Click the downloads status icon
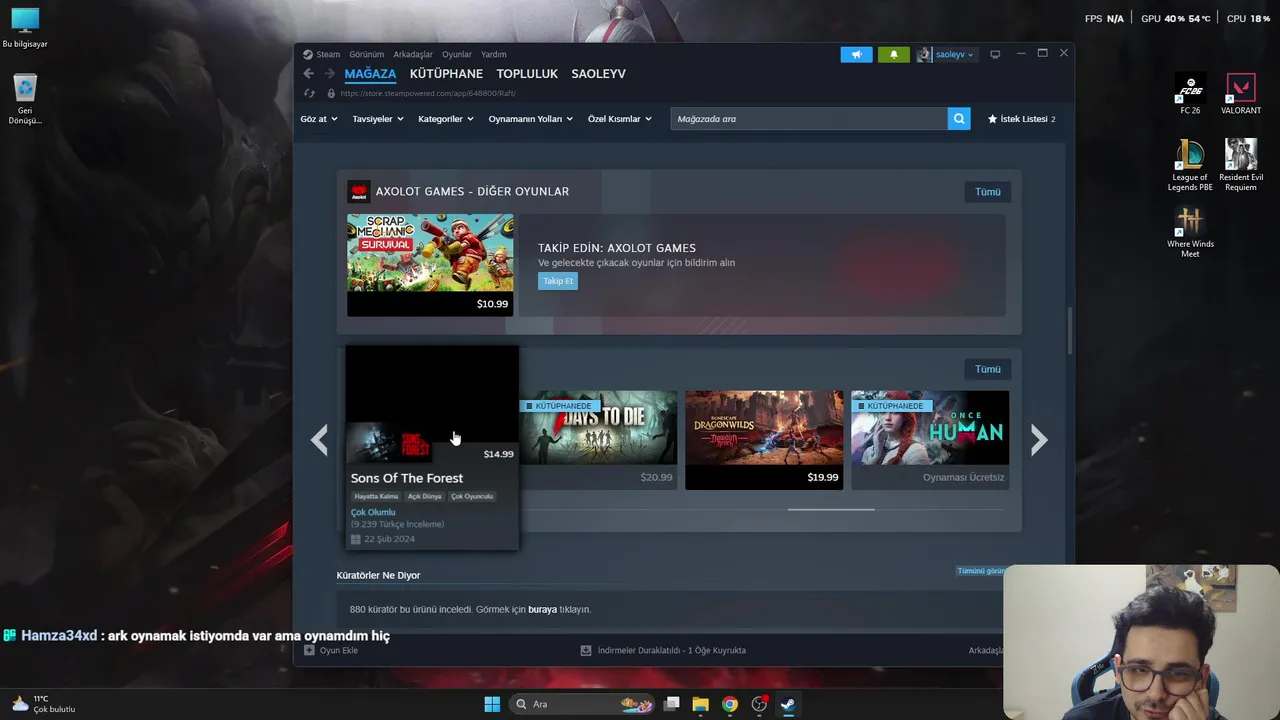Screen dimensions: 1280x720 click(x=586, y=651)
